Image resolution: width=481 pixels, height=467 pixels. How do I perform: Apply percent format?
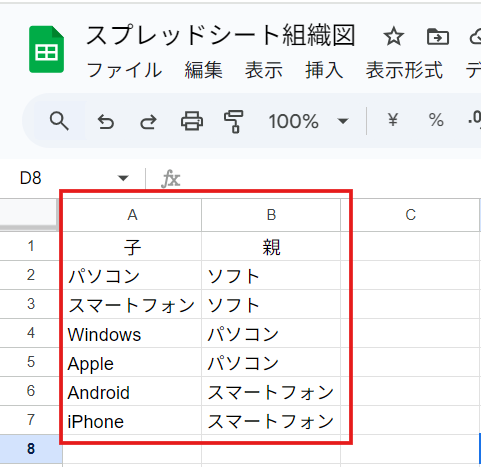(436, 120)
